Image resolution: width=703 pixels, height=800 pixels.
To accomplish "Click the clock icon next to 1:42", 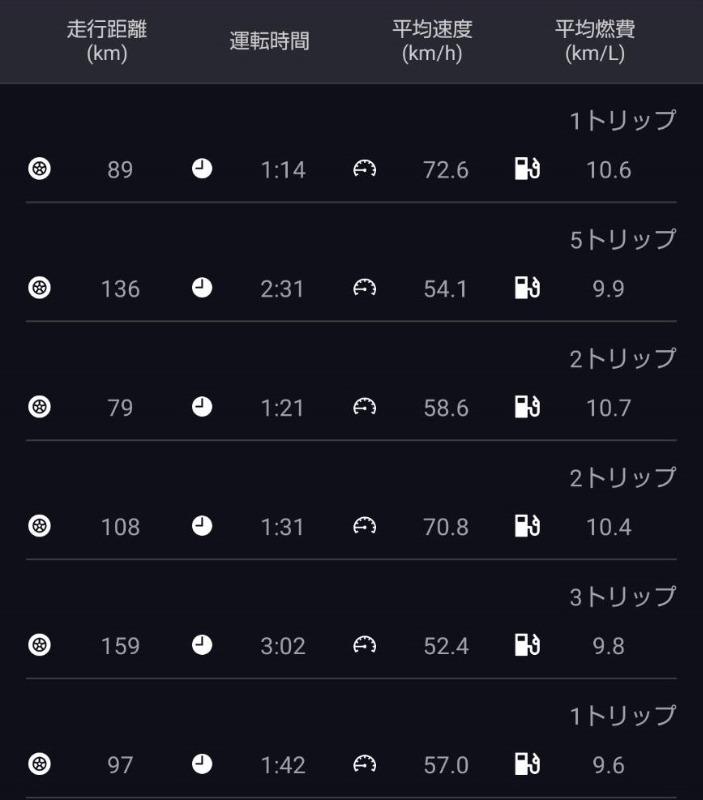I will coord(202,764).
